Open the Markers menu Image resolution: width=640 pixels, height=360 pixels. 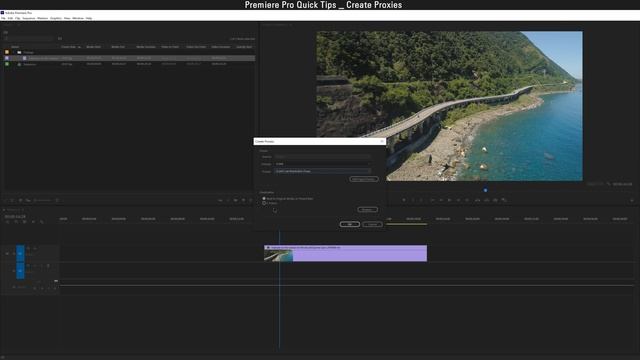42,18
